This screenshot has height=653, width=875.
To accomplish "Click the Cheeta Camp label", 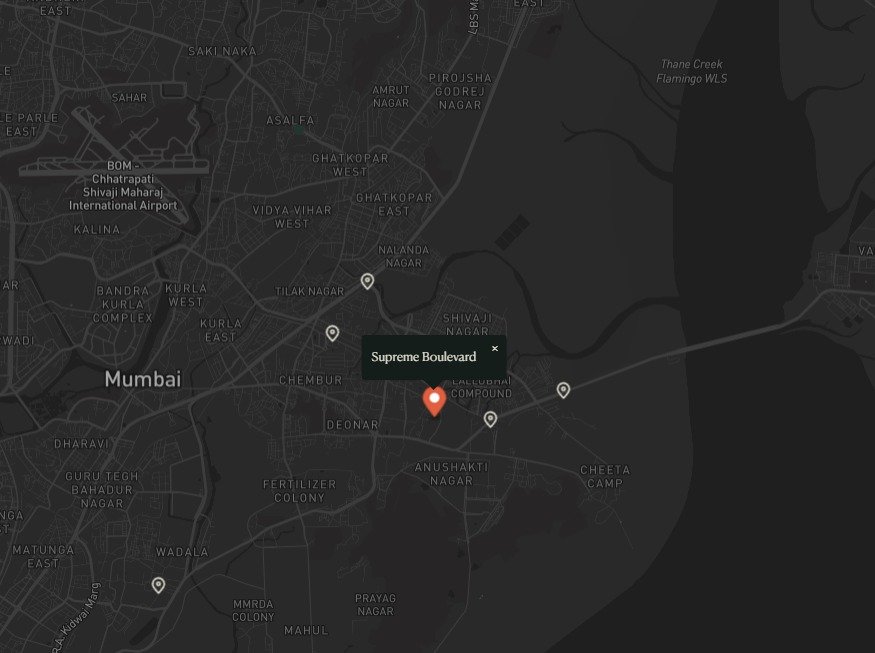I will click(x=604, y=474).
